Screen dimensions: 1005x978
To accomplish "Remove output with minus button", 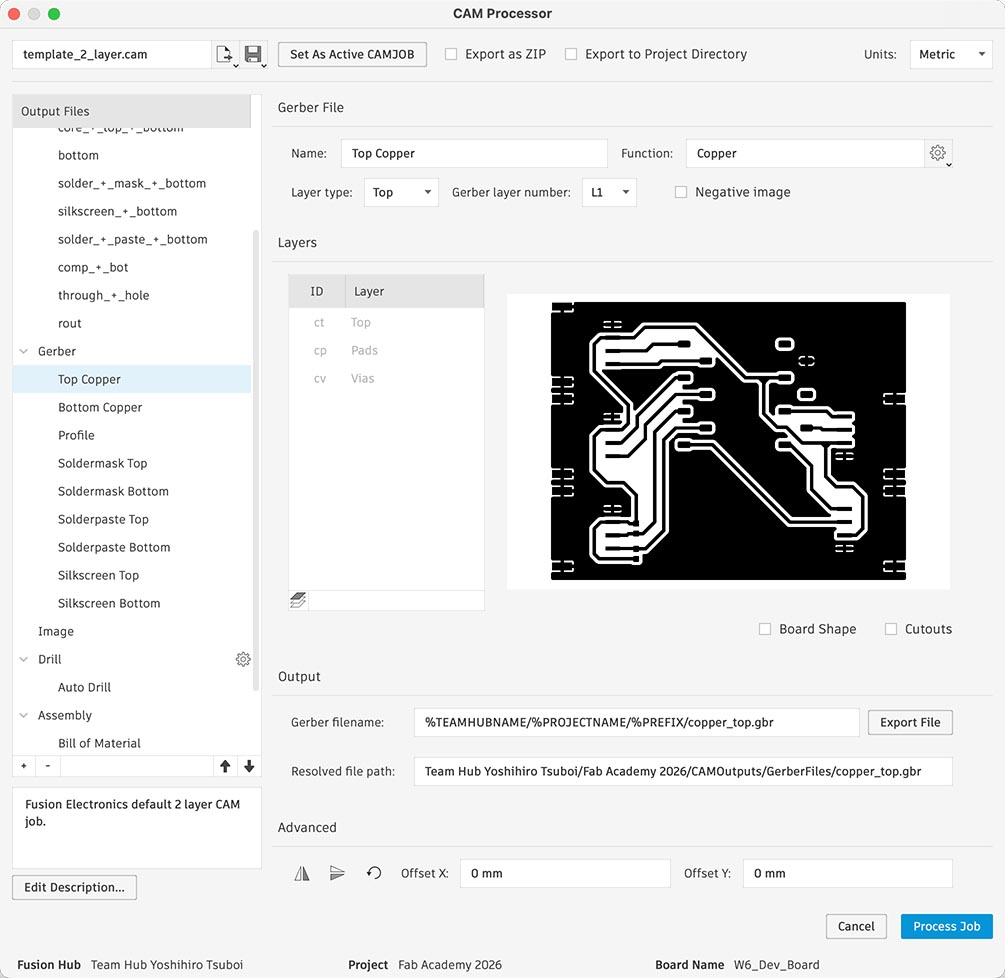I will 48,766.
